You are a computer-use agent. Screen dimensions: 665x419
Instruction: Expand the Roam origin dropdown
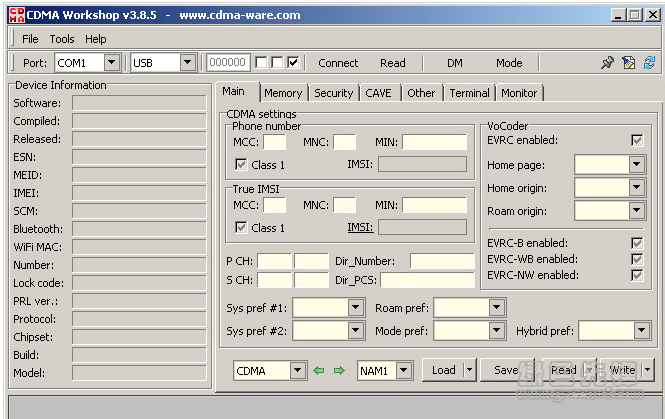click(636, 211)
